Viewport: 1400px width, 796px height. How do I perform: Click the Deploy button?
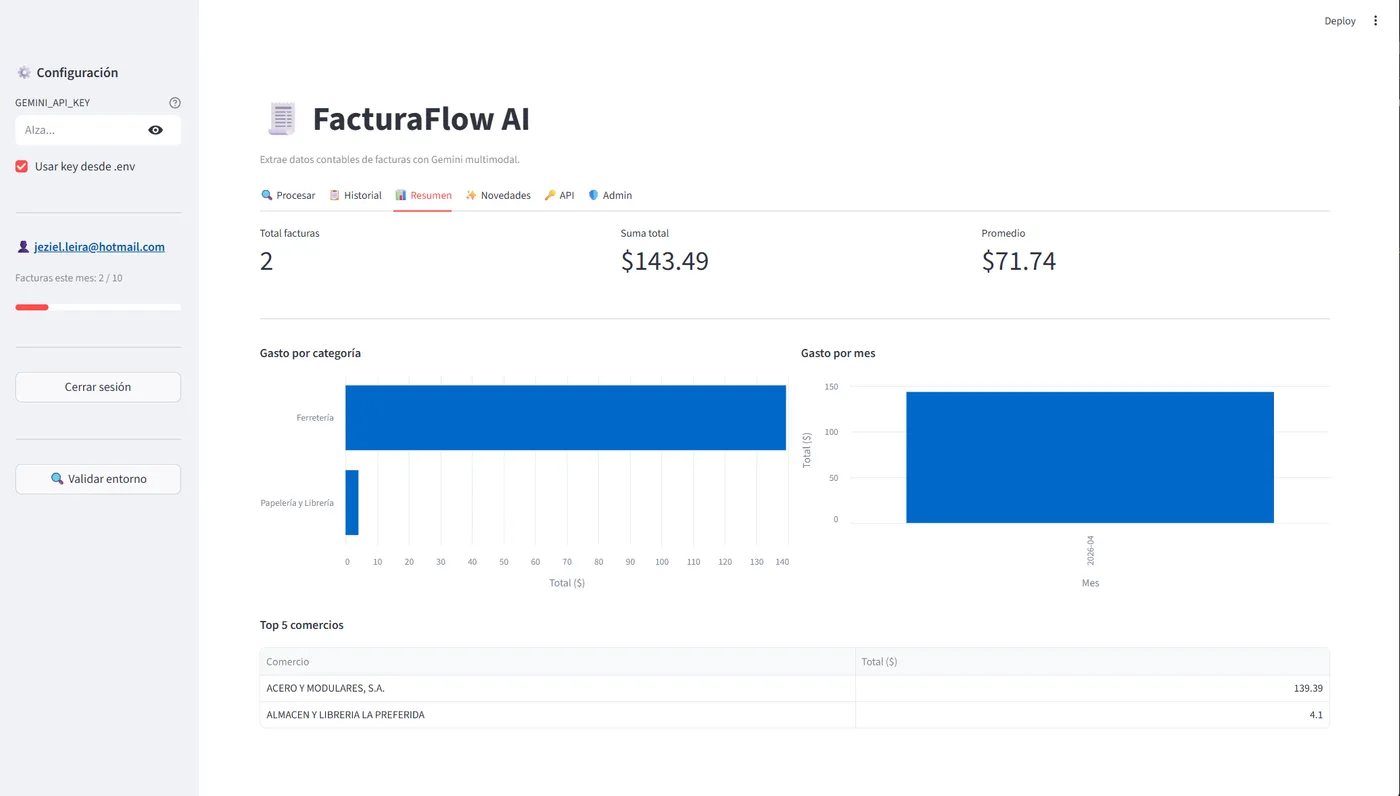[x=1339, y=21]
